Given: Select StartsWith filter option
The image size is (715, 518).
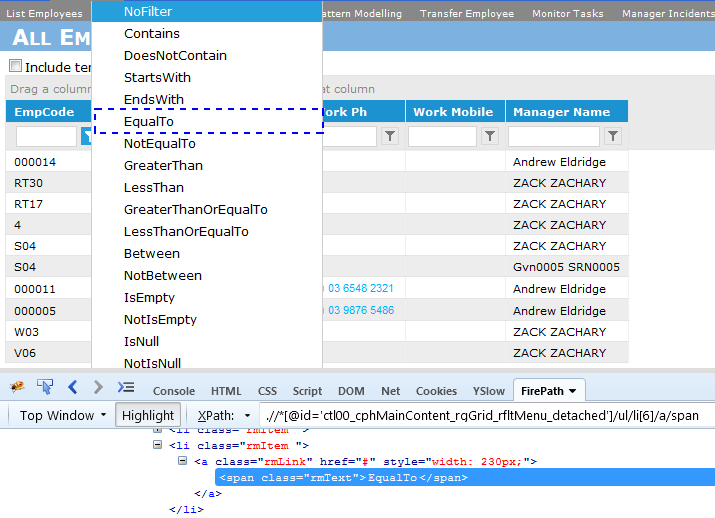Looking at the screenshot, I should [x=207, y=77].
